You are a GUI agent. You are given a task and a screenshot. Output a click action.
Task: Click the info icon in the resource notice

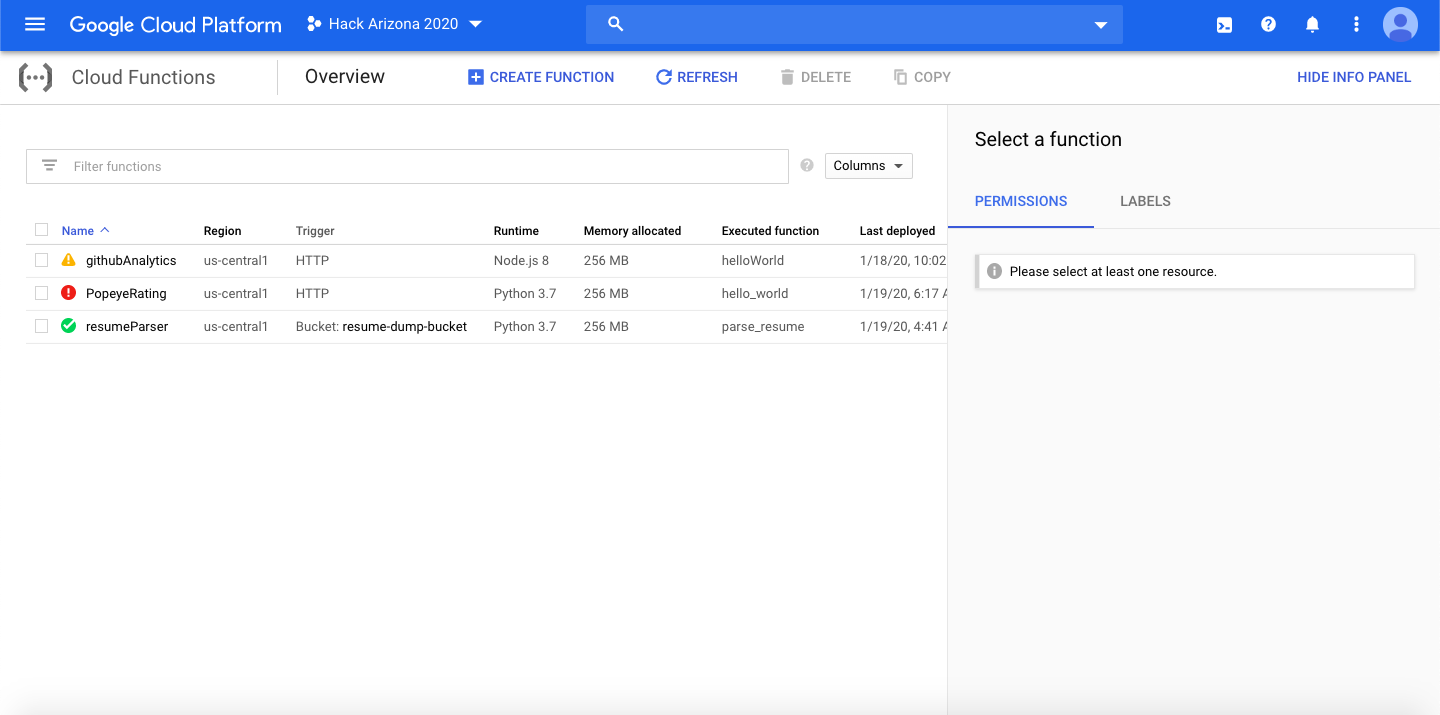994,271
